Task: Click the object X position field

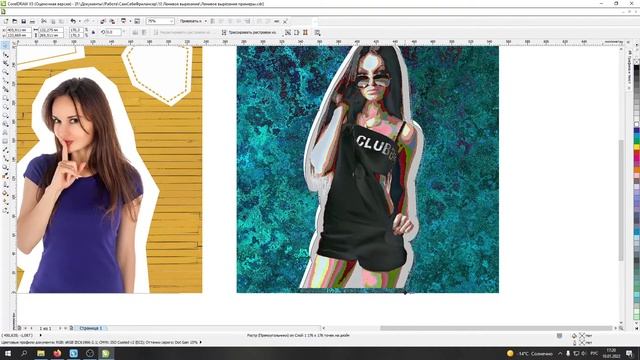Action: click(18, 30)
